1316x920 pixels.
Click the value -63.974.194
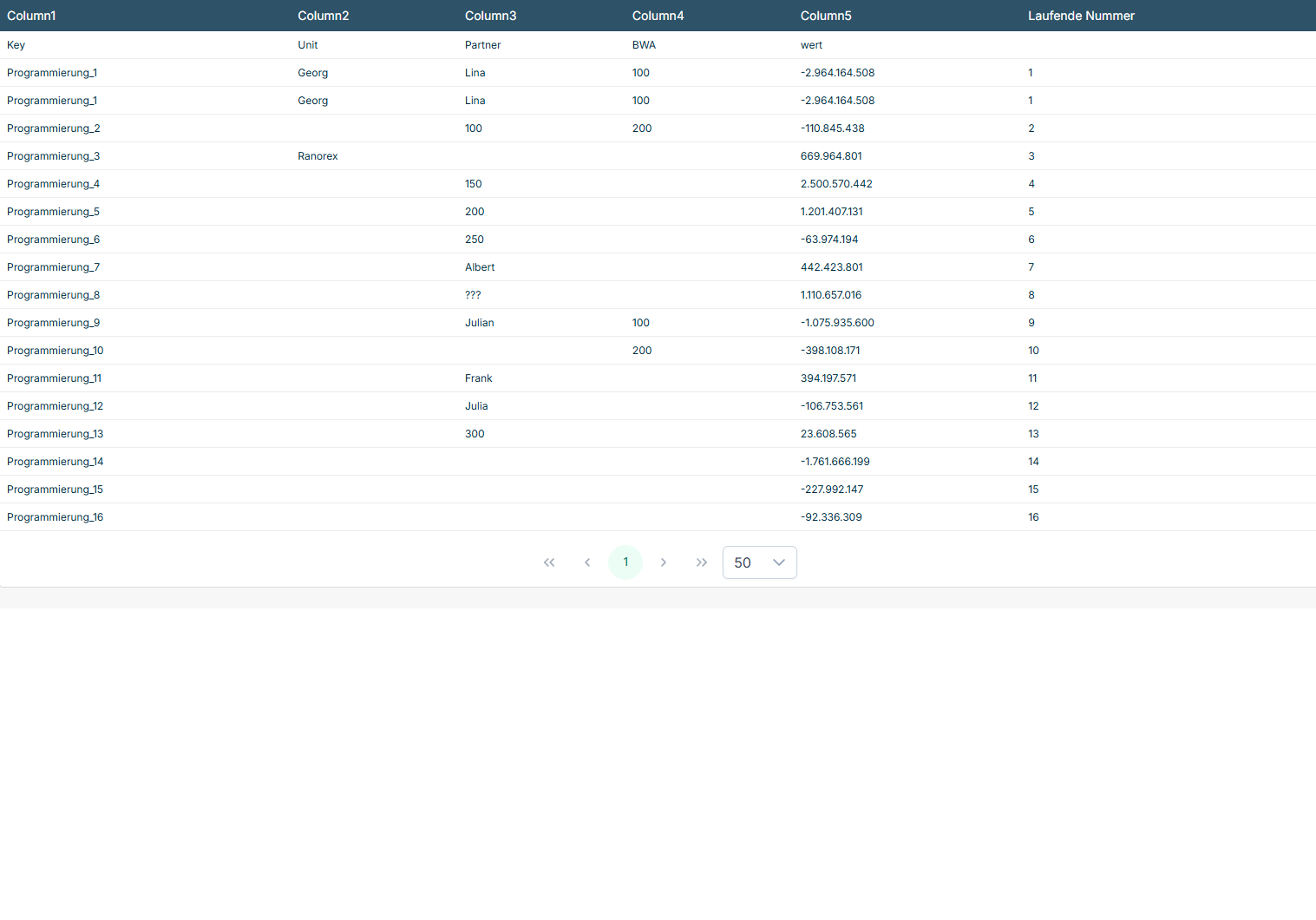pos(829,240)
